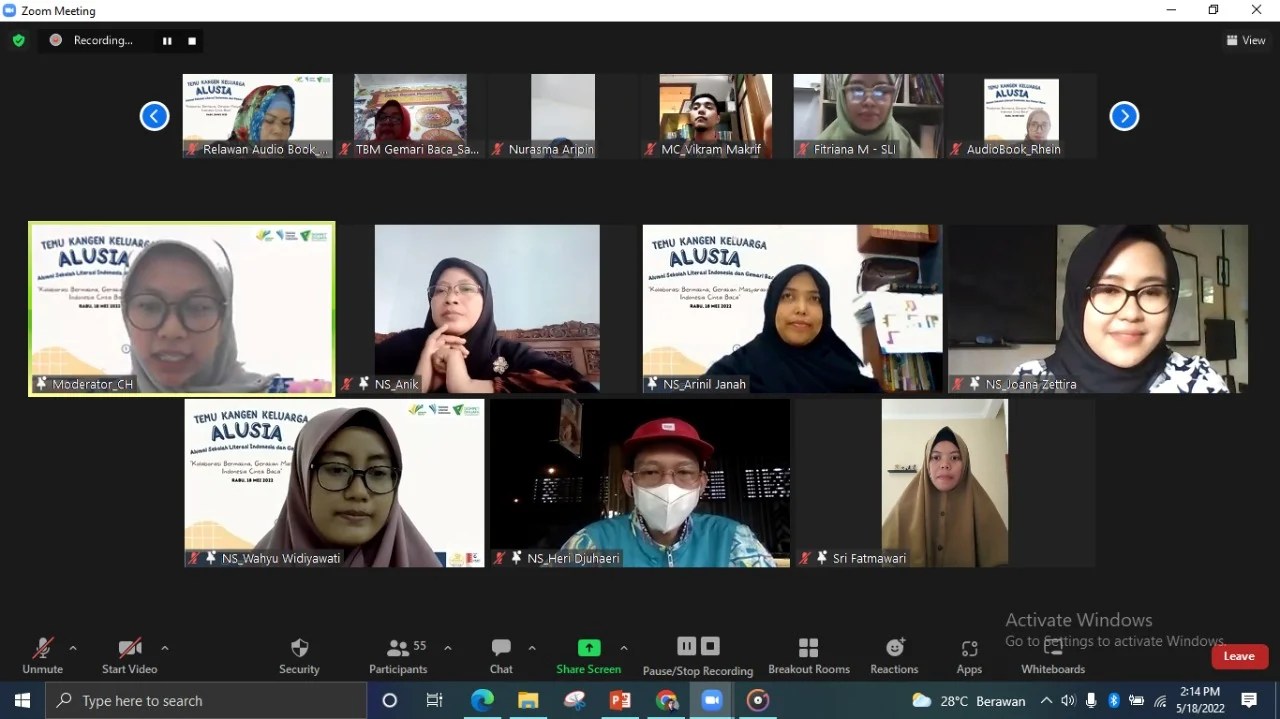This screenshot has height=719, width=1280.
Task: Select NS_Heri Djuhaeri video tile
Action: (640, 483)
